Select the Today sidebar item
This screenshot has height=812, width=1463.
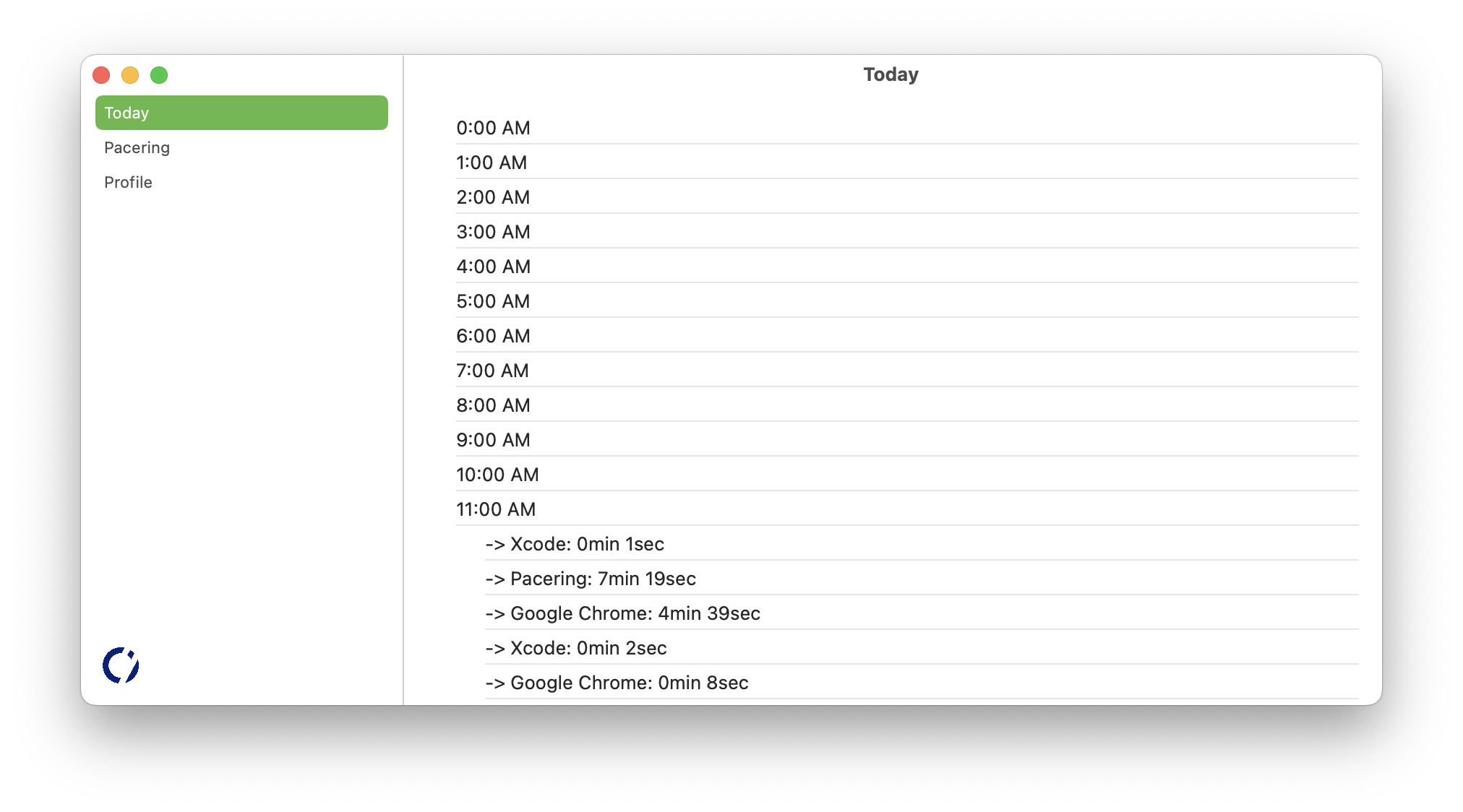pyautogui.click(x=241, y=113)
